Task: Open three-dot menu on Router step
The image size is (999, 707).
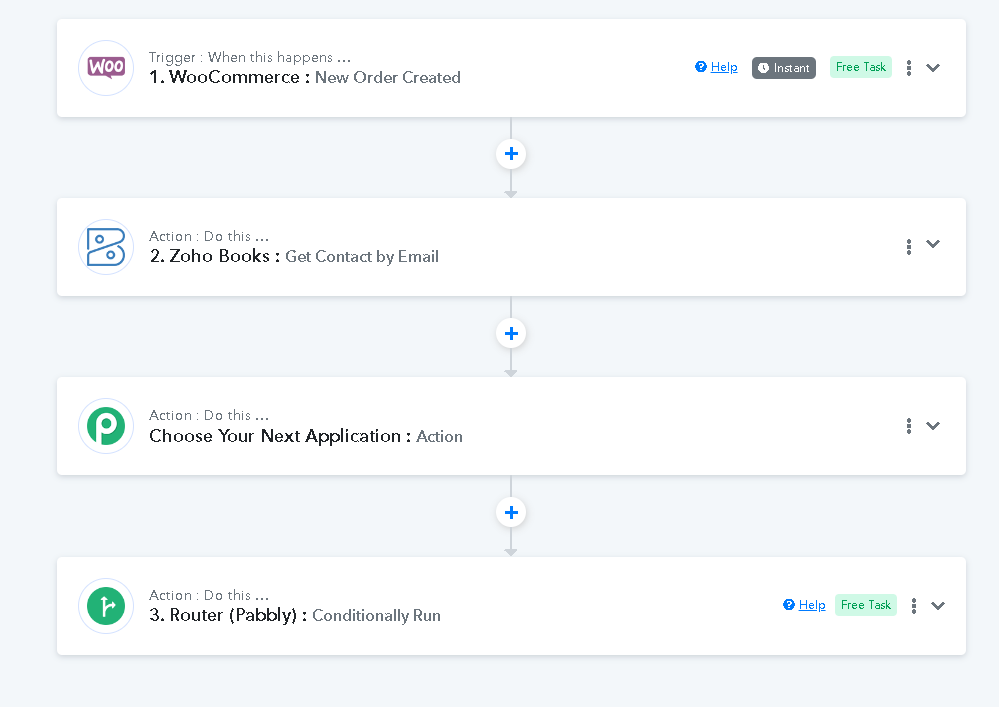Action: pyautogui.click(x=914, y=606)
